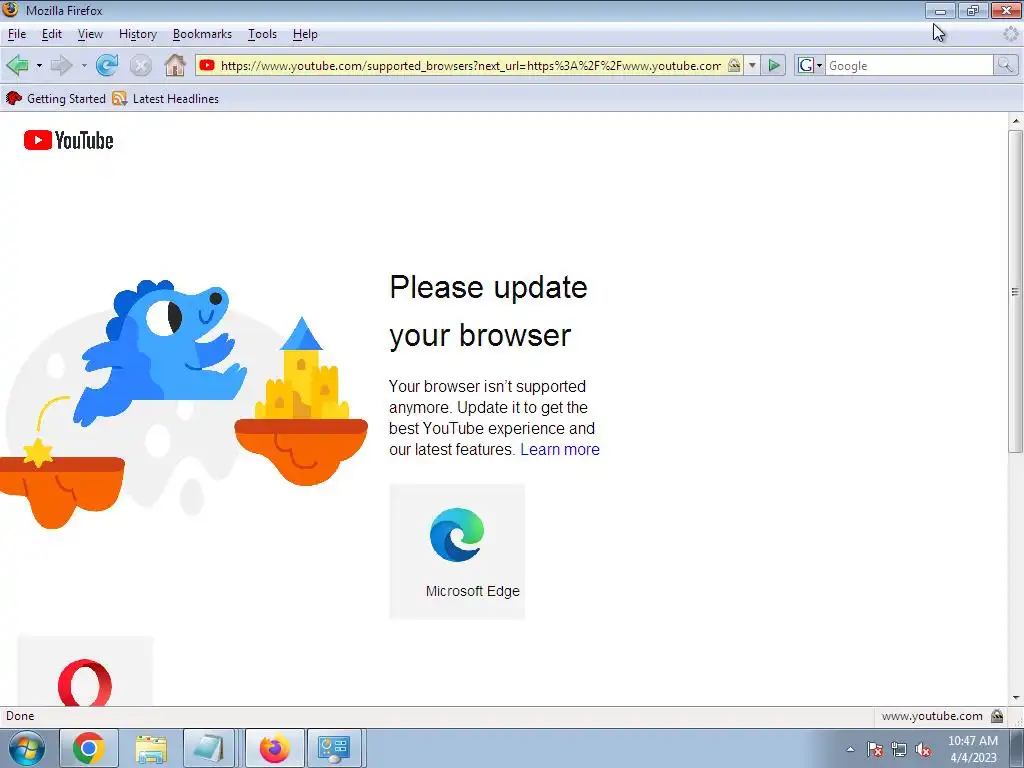
Task: Open the Windows Start menu
Action: [x=27, y=748]
